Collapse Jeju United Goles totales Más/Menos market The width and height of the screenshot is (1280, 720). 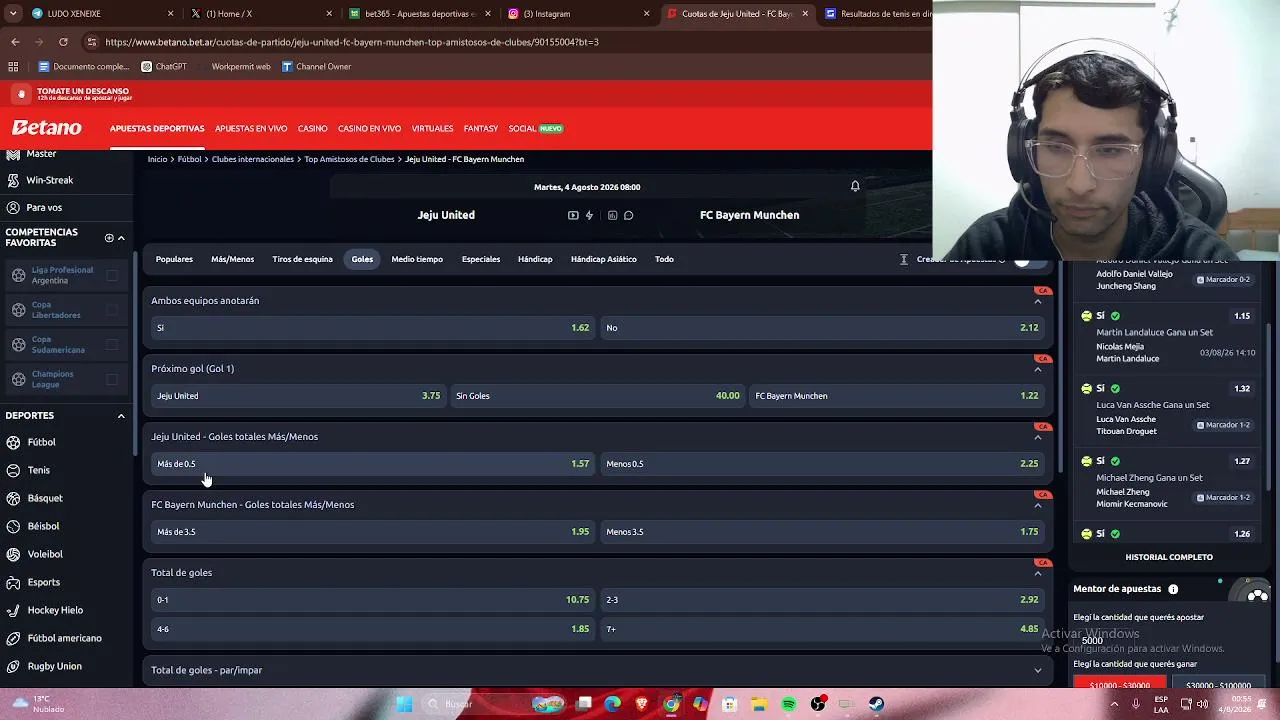[1037, 437]
